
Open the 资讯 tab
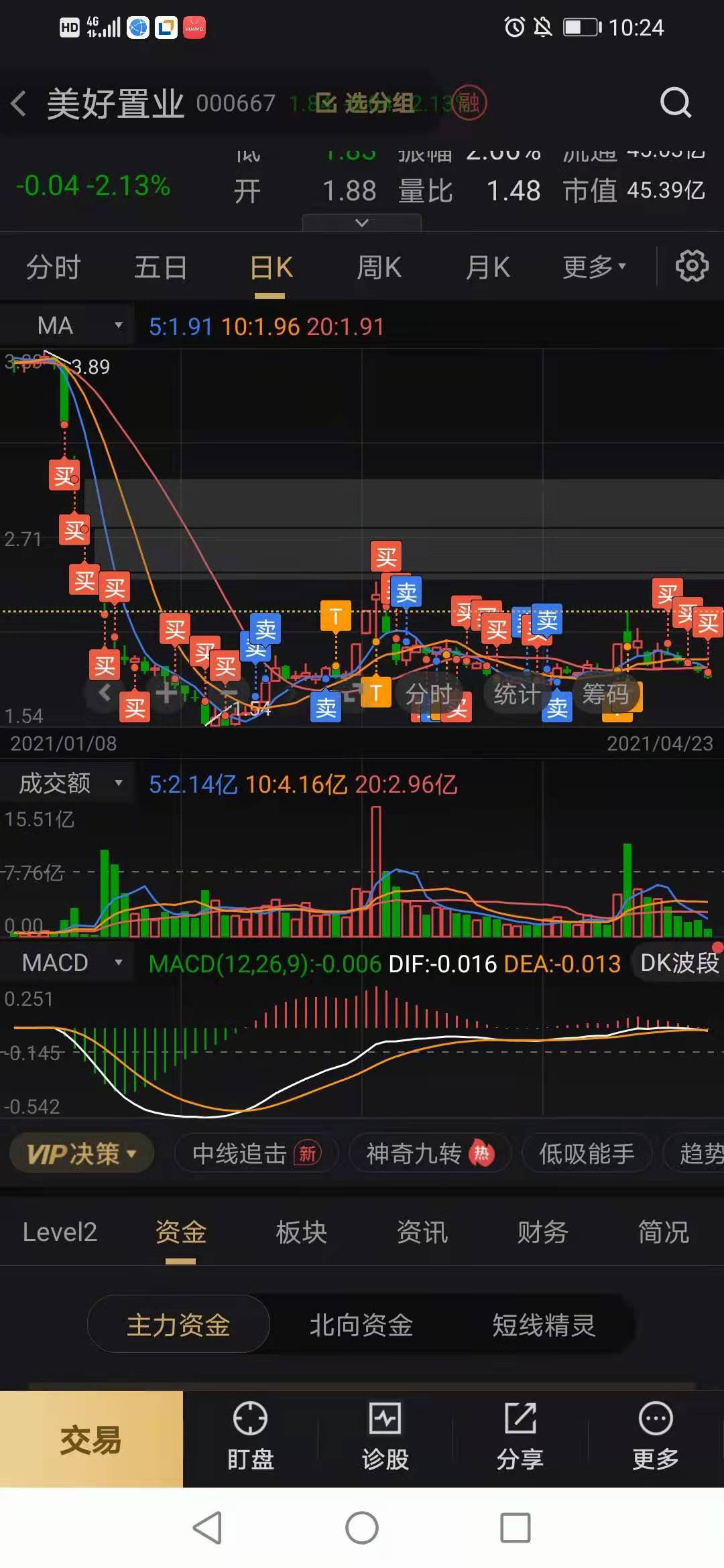coord(422,1232)
